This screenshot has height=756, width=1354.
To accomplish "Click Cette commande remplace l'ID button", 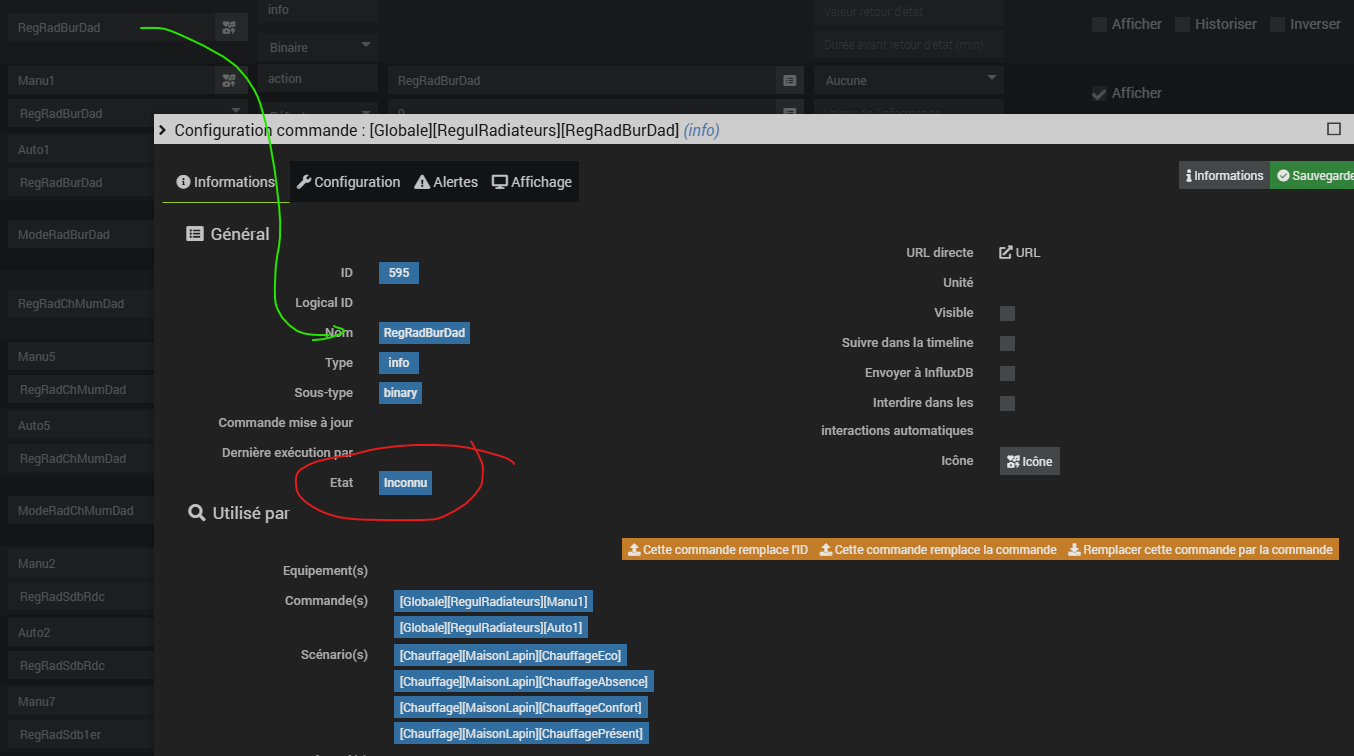I will pos(717,550).
